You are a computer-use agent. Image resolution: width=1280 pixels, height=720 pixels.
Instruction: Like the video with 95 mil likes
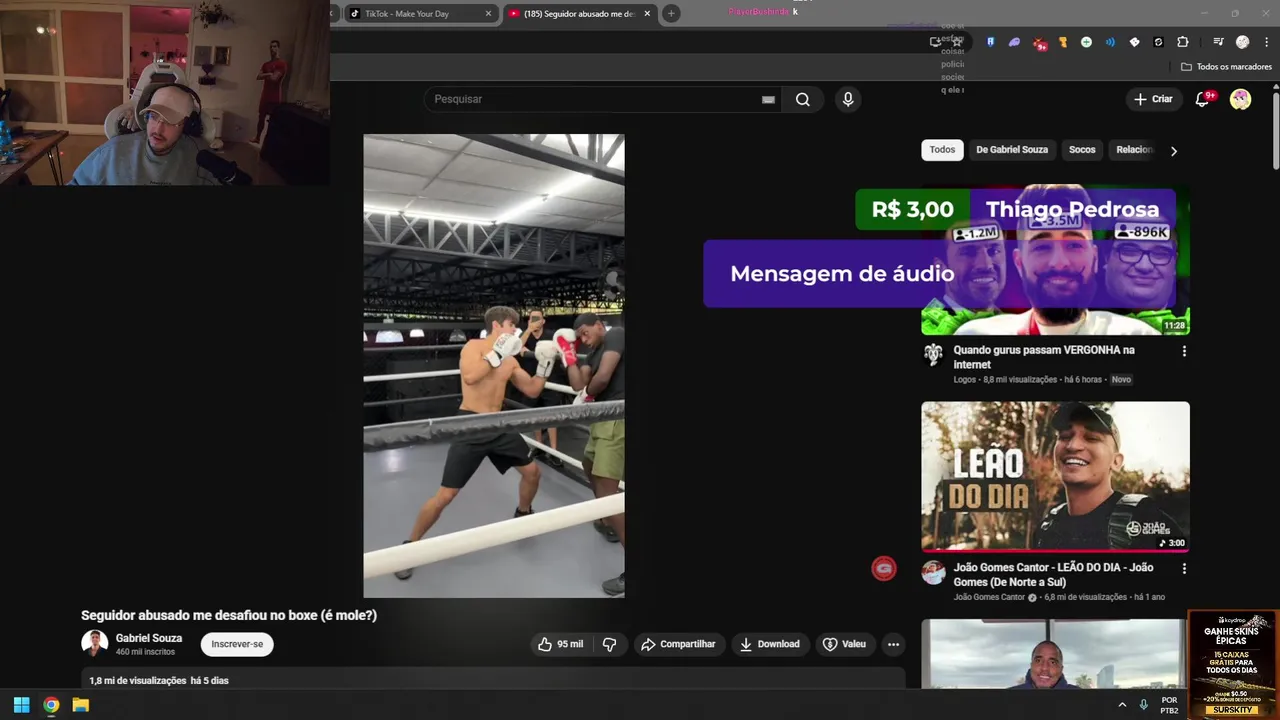tap(560, 644)
